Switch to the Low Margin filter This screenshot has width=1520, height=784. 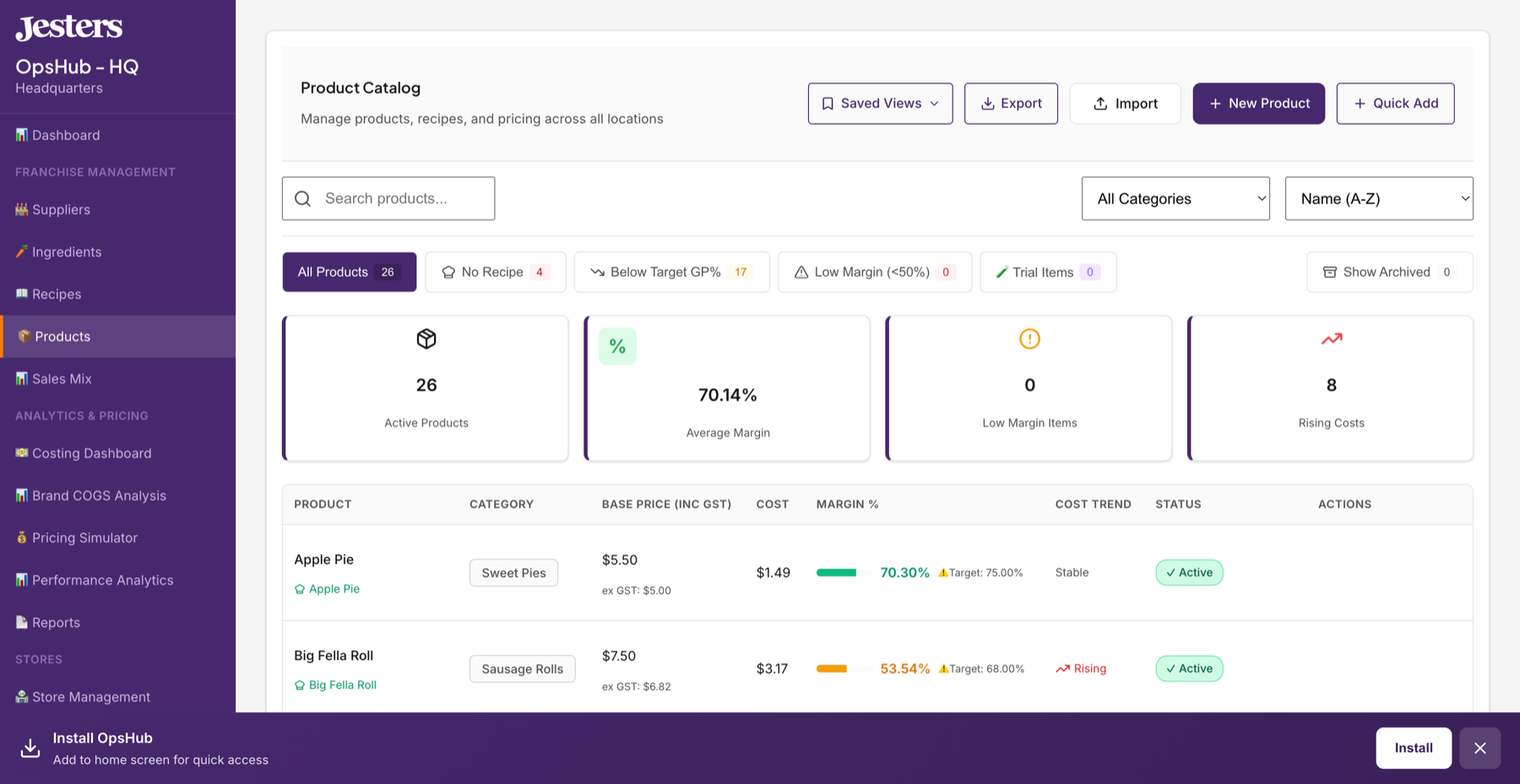(874, 272)
